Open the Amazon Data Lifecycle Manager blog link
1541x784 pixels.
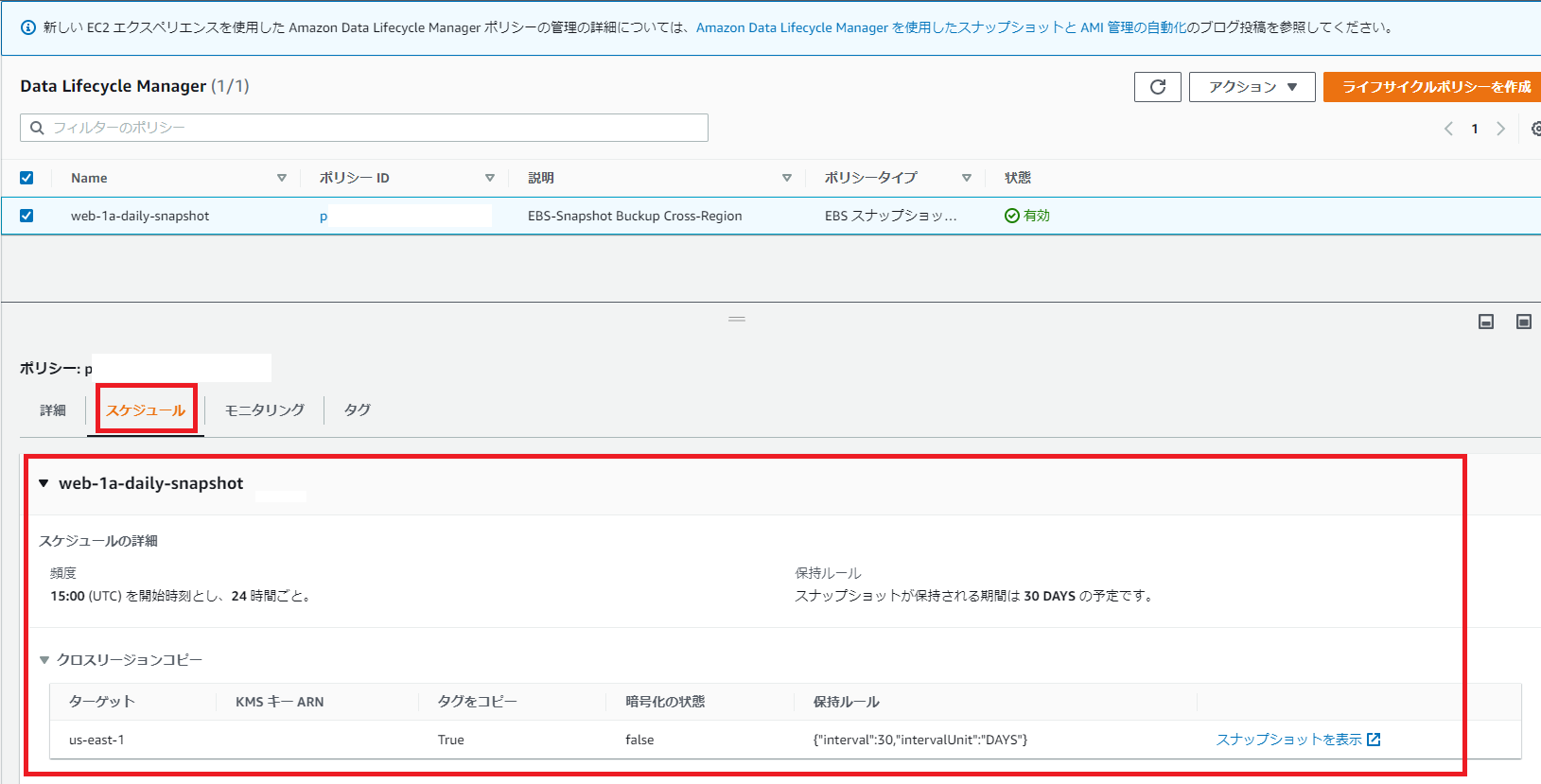pyautogui.click(x=941, y=27)
